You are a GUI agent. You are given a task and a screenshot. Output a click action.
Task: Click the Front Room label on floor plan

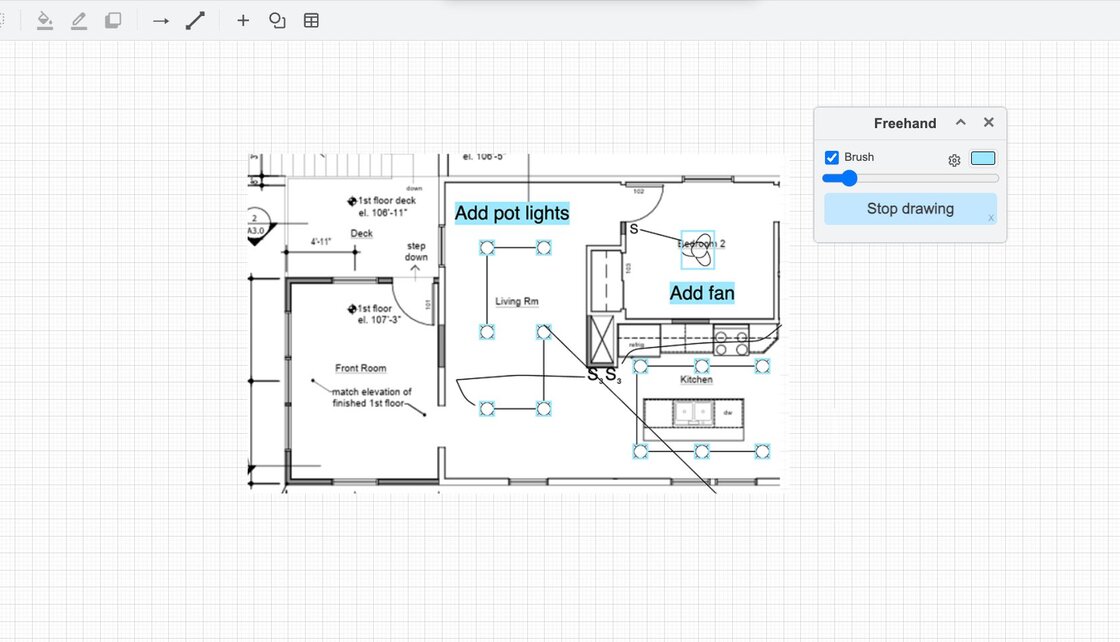pyautogui.click(x=361, y=369)
